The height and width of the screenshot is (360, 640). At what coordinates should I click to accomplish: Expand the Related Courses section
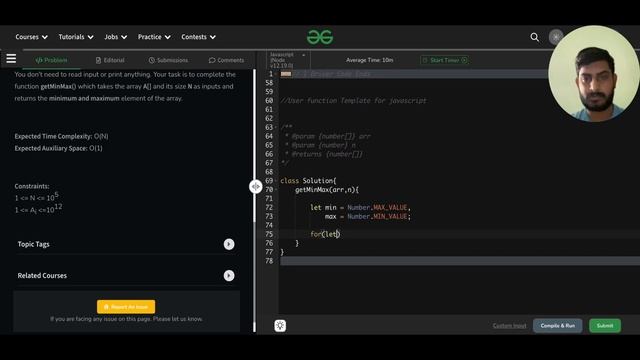pos(229,276)
